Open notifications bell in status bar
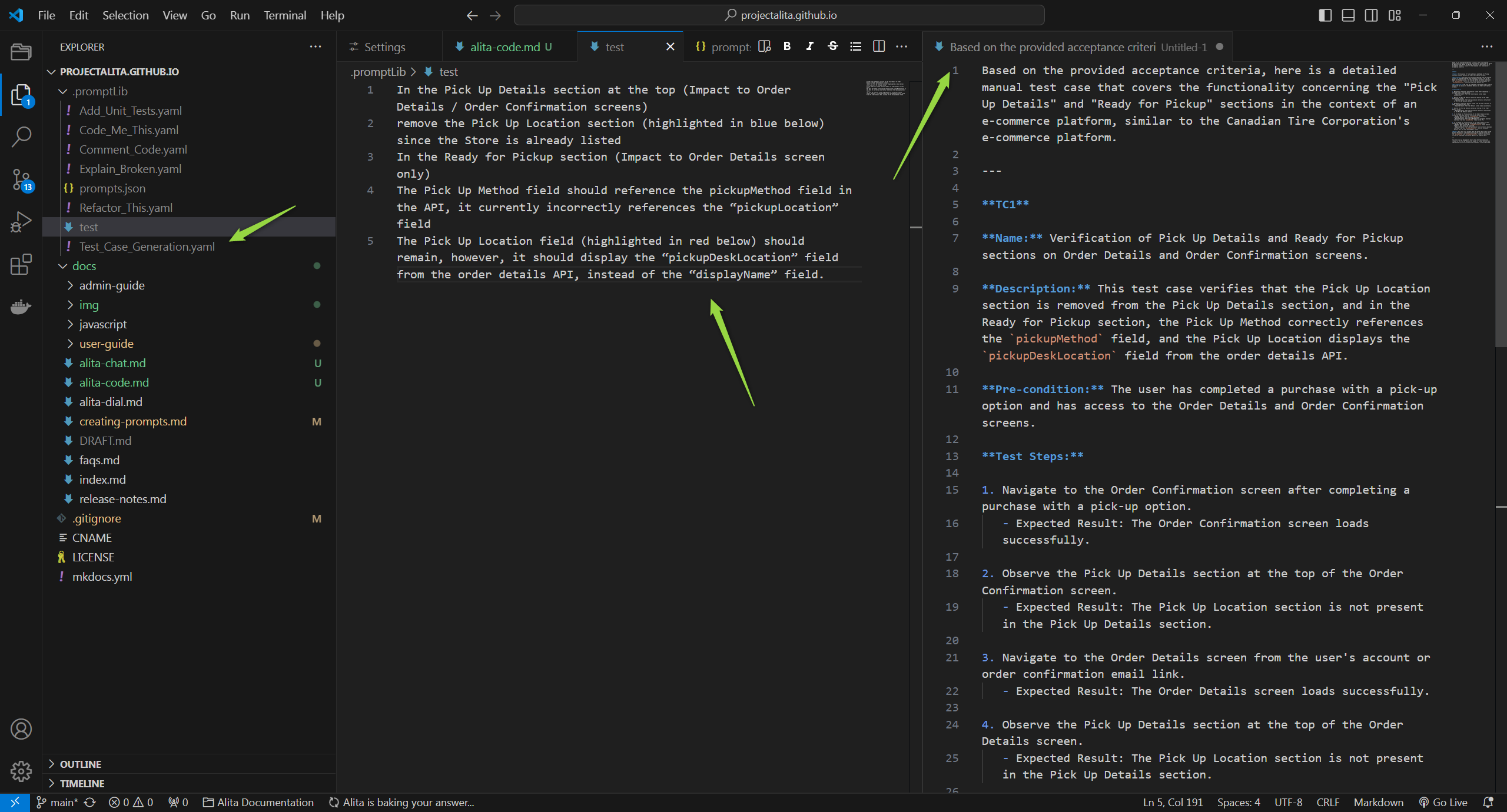The height and width of the screenshot is (812, 1507). point(1488,802)
